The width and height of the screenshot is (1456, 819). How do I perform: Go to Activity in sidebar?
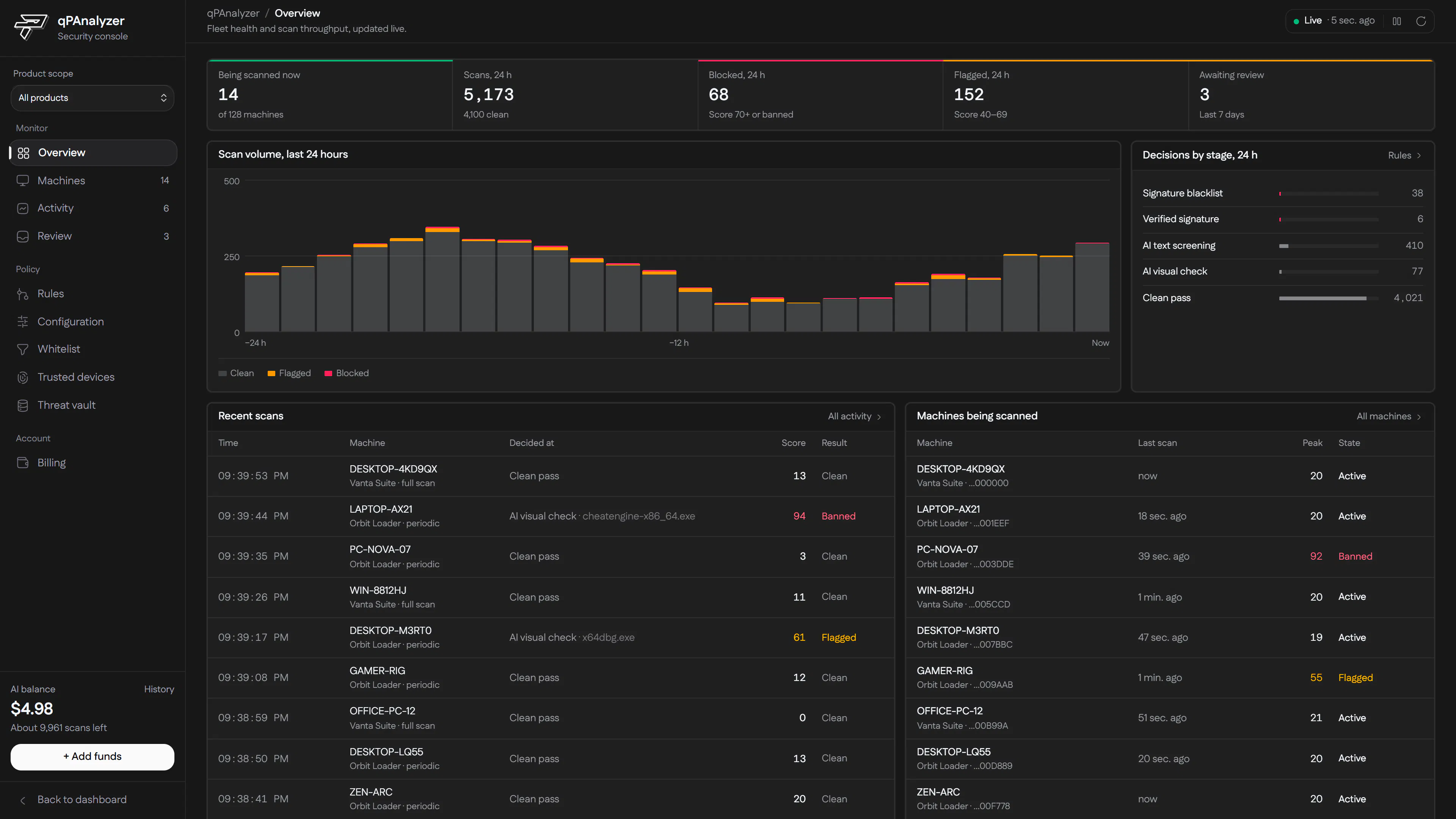pos(93,209)
